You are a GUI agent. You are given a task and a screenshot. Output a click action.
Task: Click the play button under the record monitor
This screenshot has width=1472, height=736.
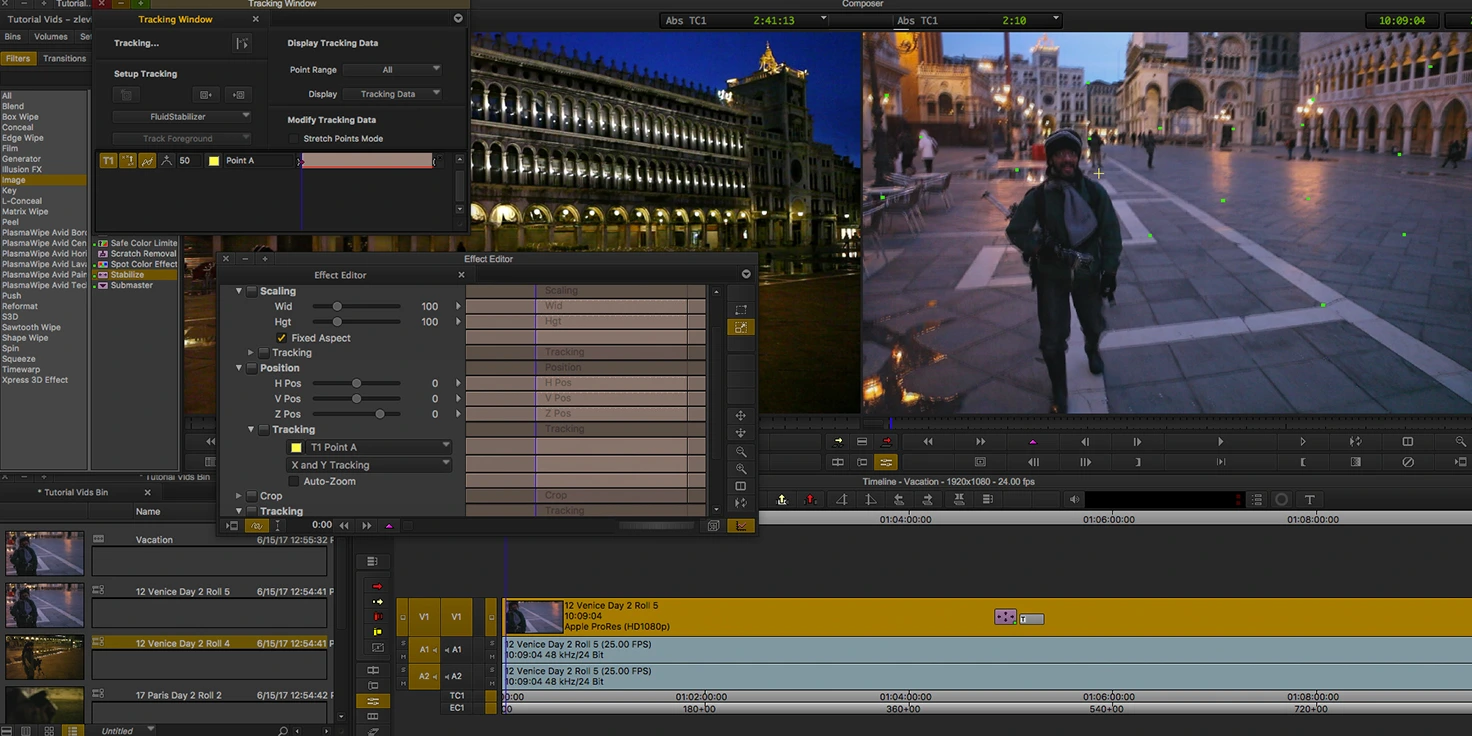[1220, 442]
